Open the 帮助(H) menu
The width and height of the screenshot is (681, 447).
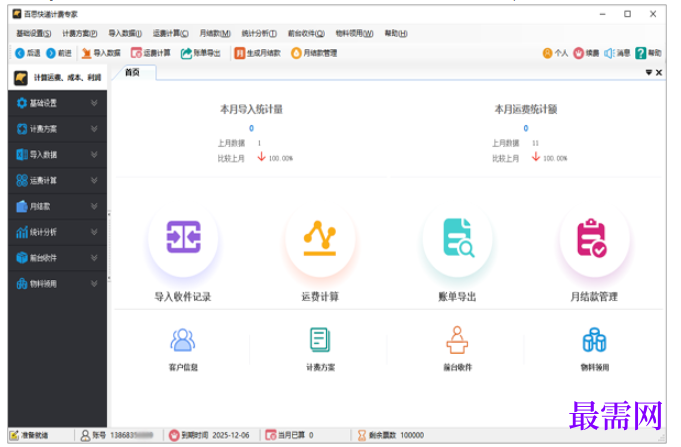tap(396, 33)
